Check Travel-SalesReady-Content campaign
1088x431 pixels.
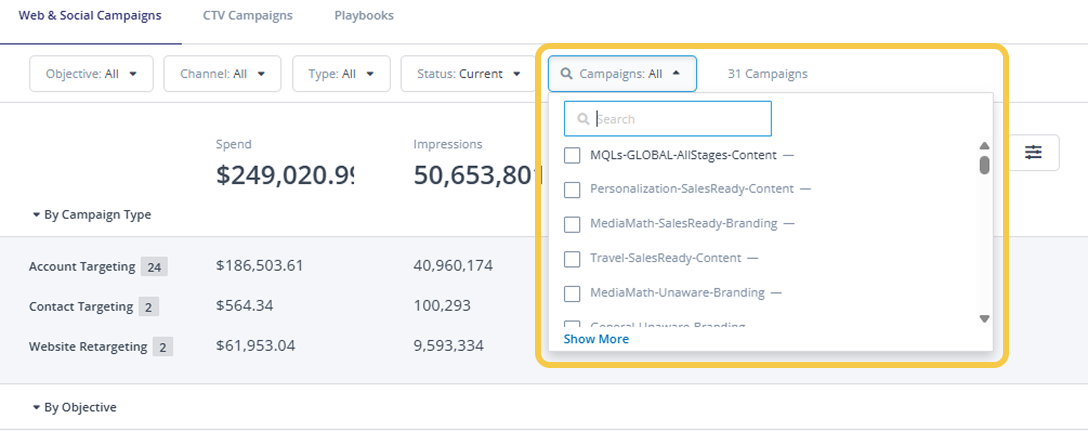coord(572,259)
